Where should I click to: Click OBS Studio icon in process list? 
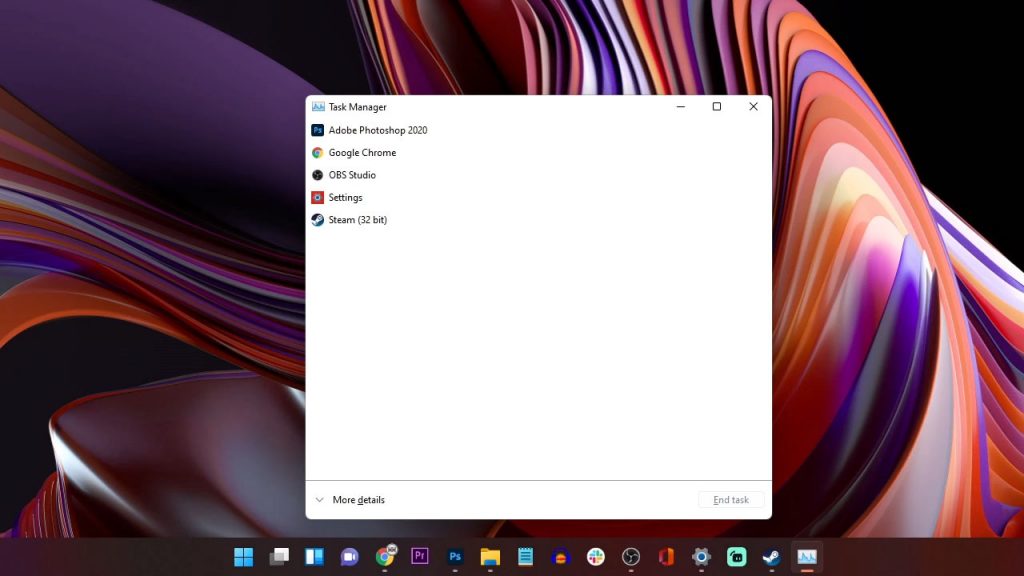click(317, 175)
